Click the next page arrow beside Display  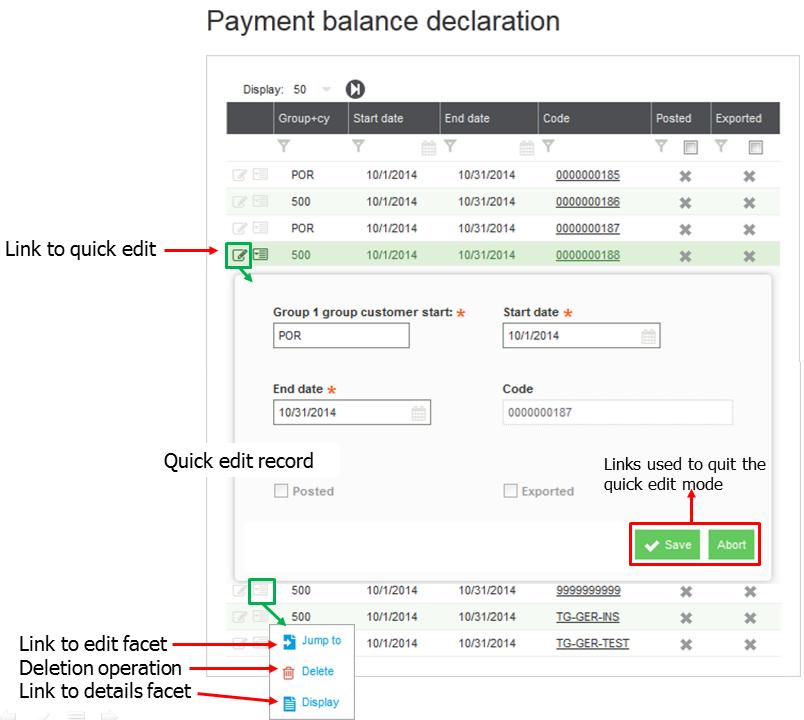(355, 90)
